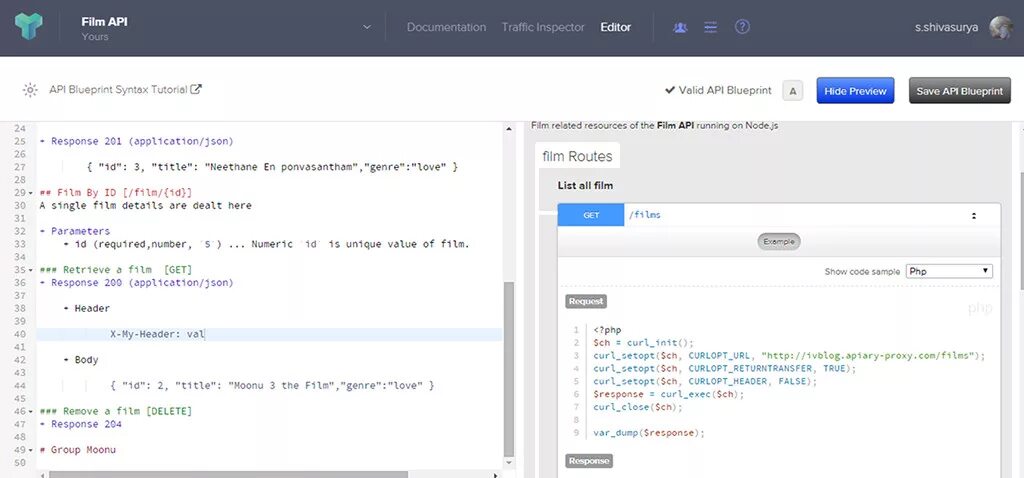
Task: Click 'Remove a film [DELETE]' line
Action: 116,411
